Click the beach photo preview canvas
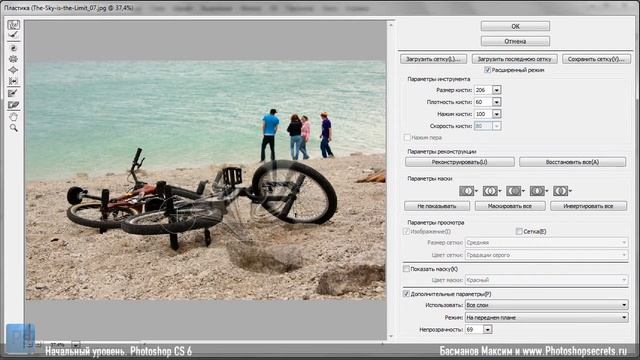Viewport: 640px width, 360px height. (x=206, y=180)
